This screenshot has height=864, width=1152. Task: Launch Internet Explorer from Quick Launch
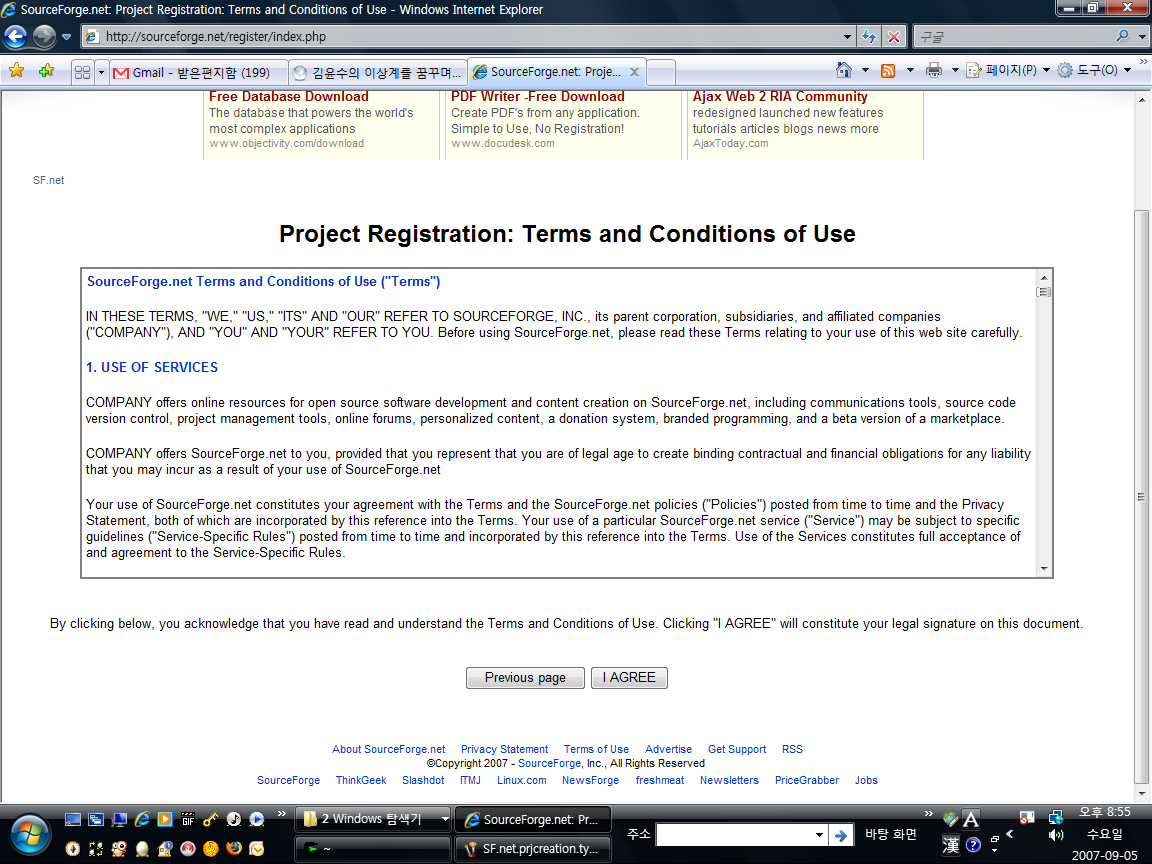143,819
